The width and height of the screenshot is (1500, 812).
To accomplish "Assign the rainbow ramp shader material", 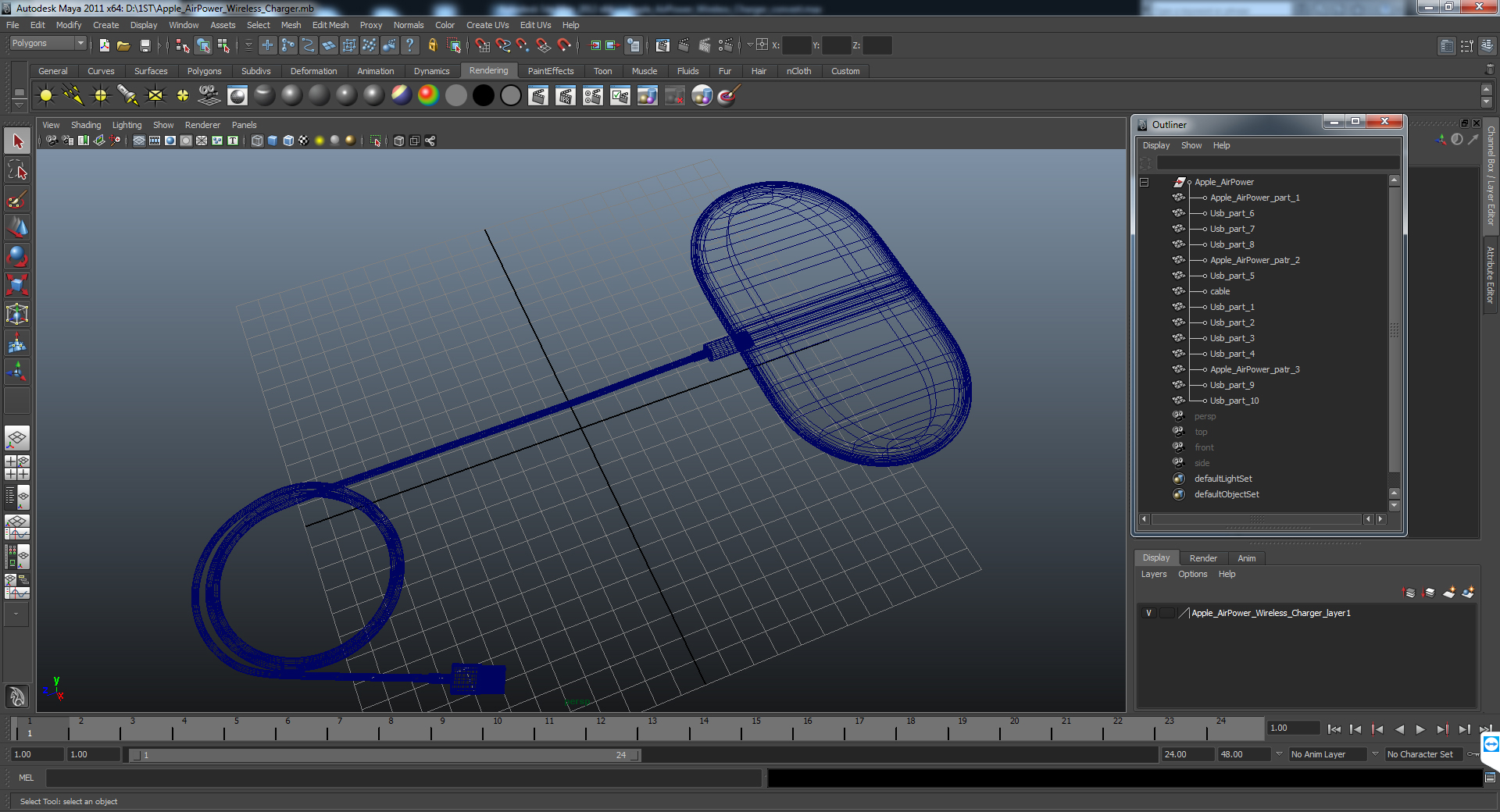I will (428, 95).
